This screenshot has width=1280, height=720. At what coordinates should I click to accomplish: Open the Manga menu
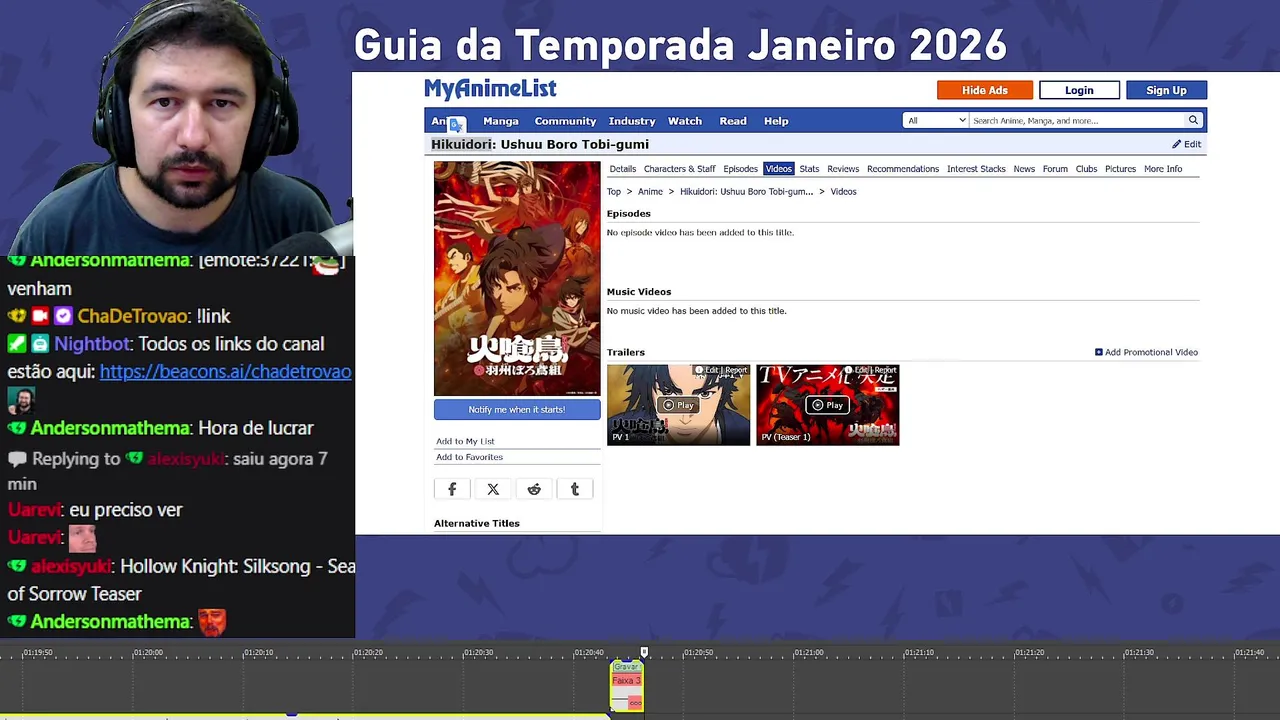(501, 121)
